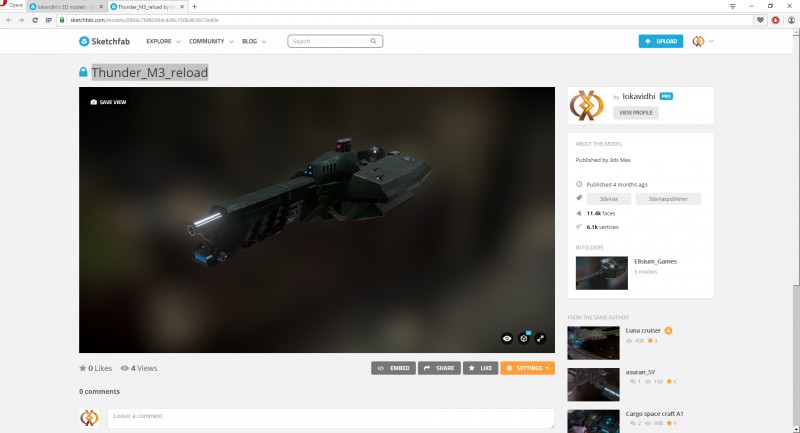Screen dimensions: 800x433
Task: Enter fullscreen mode in viewer
Action: click(540, 338)
